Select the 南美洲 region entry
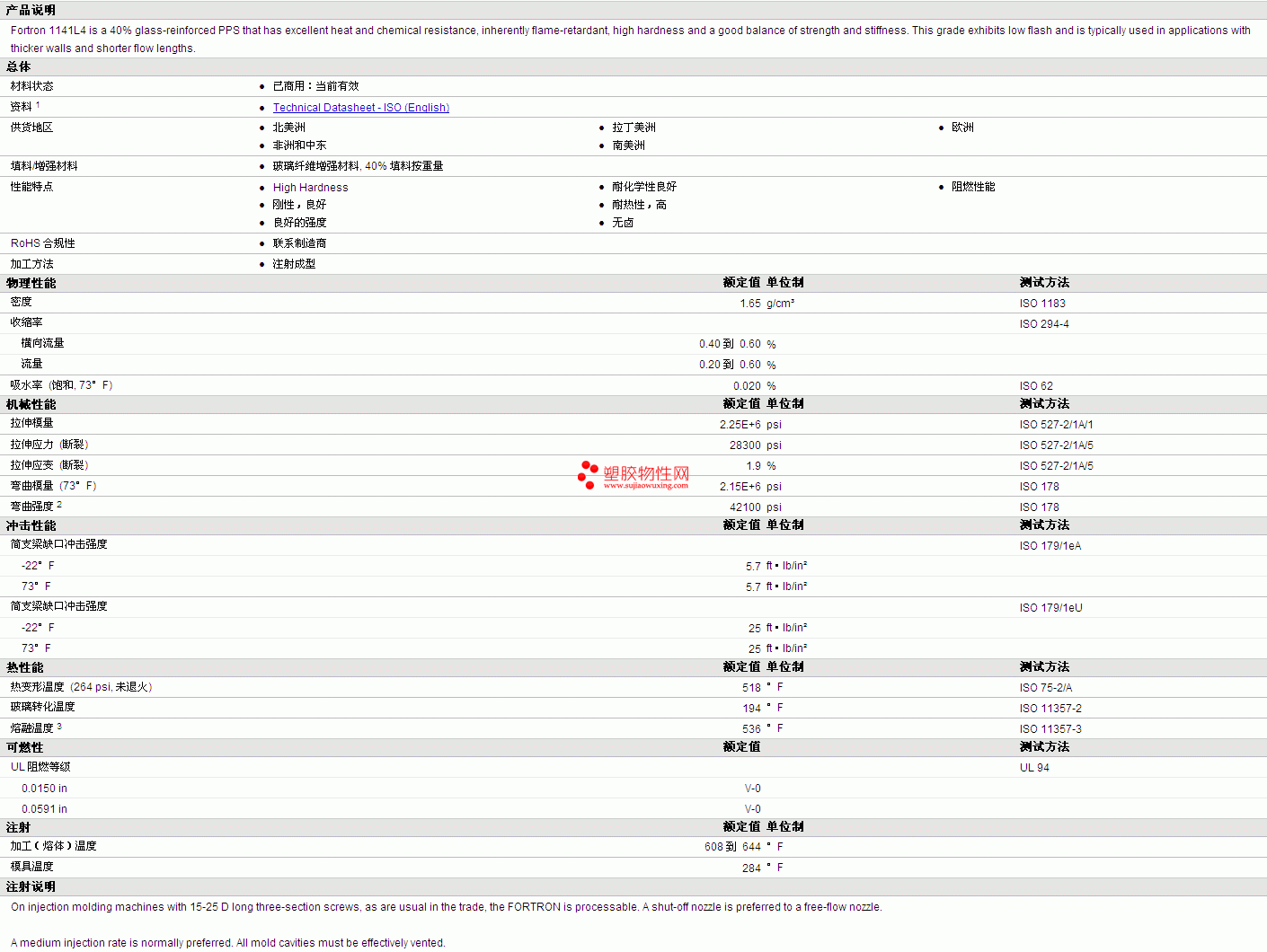Screen dimensions: 1267x952 point(628,145)
